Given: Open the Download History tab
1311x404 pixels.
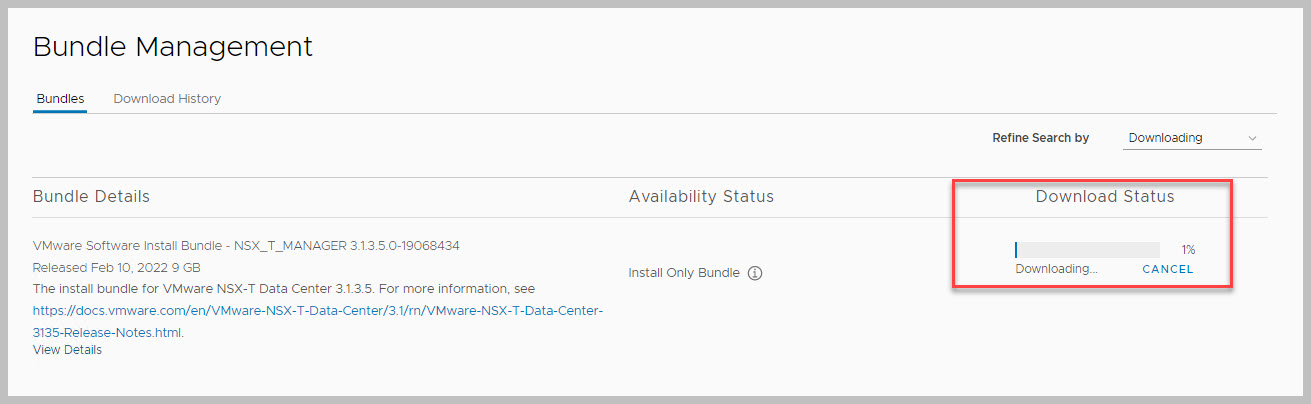Looking at the screenshot, I should [x=167, y=99].
